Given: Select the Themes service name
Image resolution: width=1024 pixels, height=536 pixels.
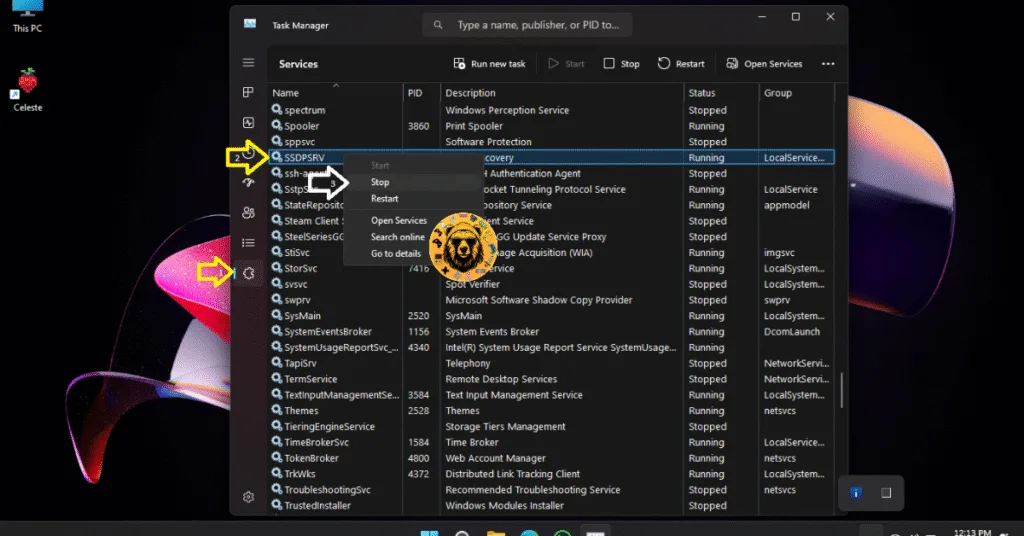Looking at the screenshot, I should pos(301,411).
